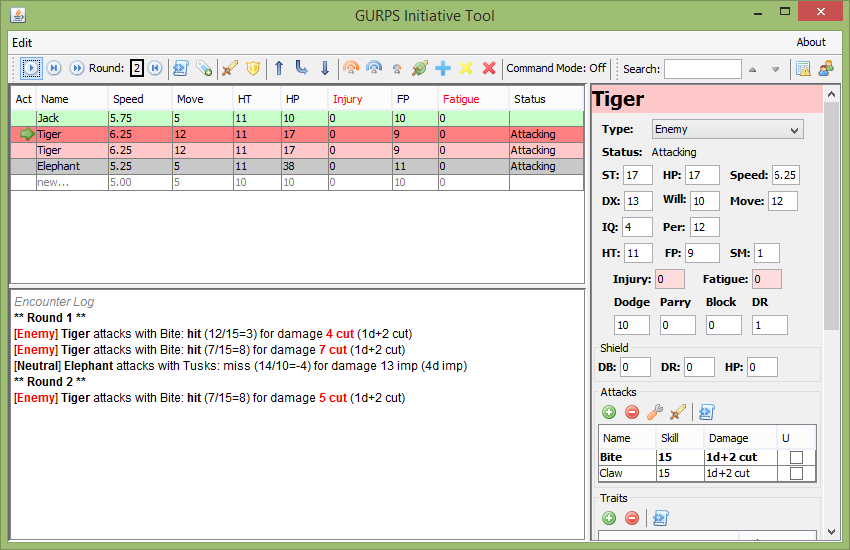This screenshot has height=550, width=850.
Task: Click the Dodge value field showing 10
Action: 632,326
